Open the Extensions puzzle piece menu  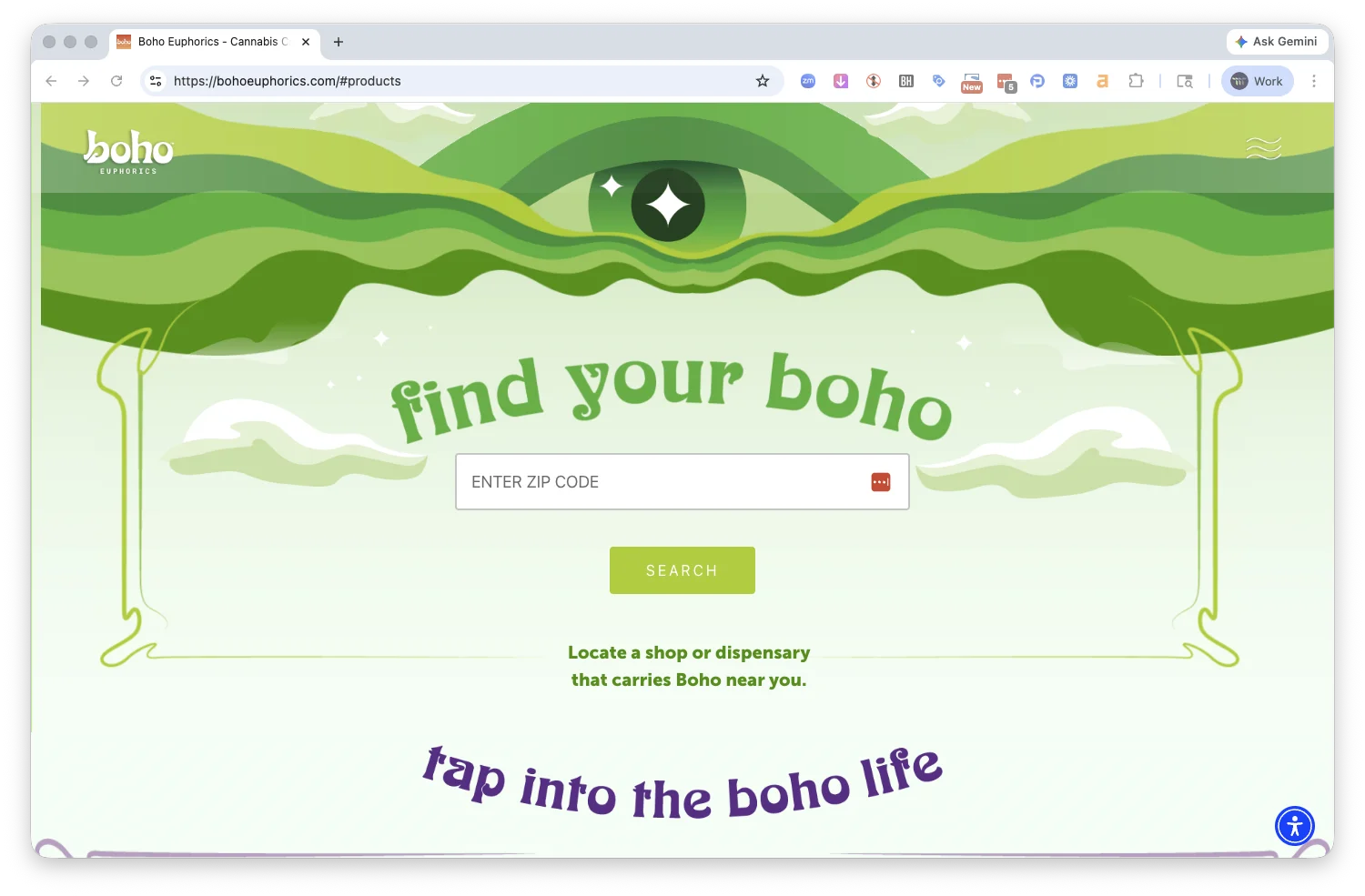pyautogui.click(x=1136, y=81)
